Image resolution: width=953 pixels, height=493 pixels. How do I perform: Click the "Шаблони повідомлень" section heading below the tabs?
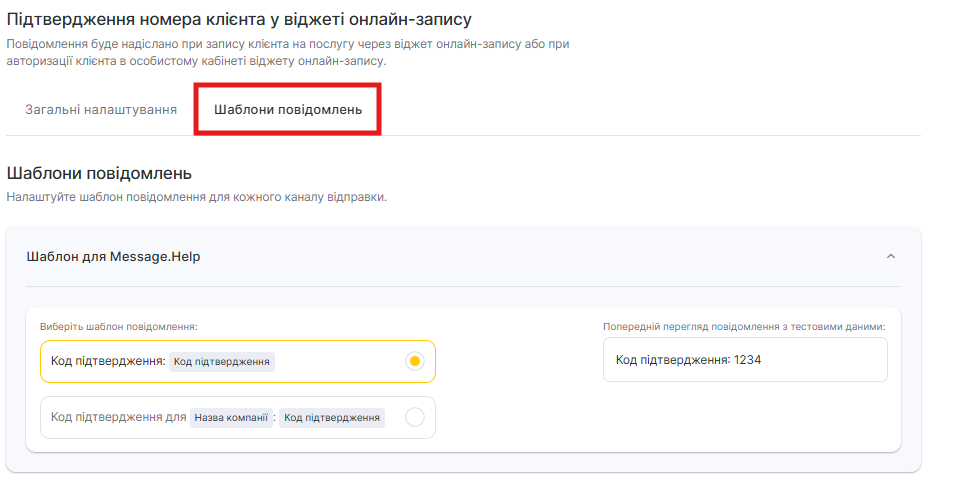tap(99, 173)
